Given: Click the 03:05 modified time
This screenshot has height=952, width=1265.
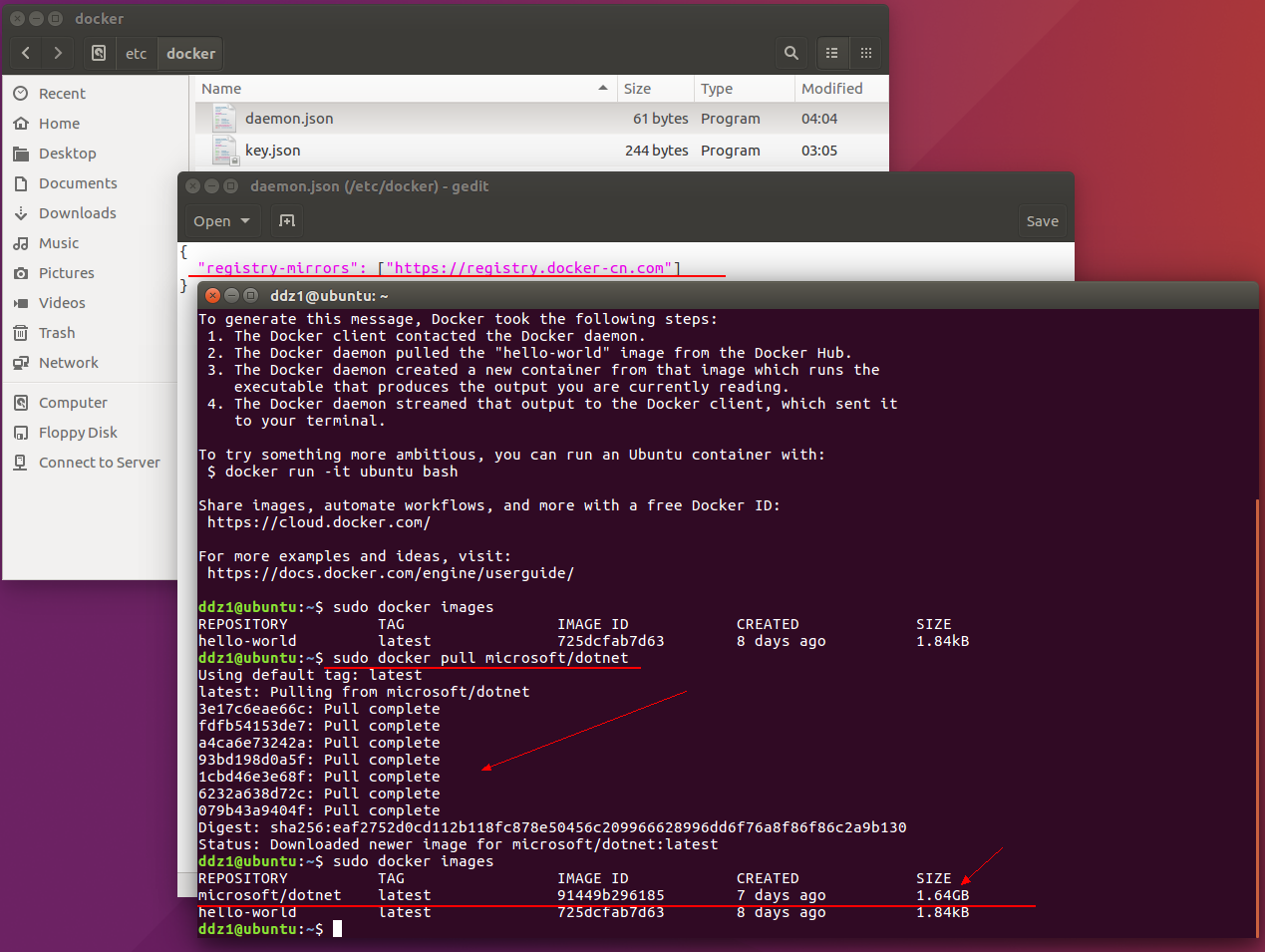Looking at the screenshot, I should tap(819, 151).
